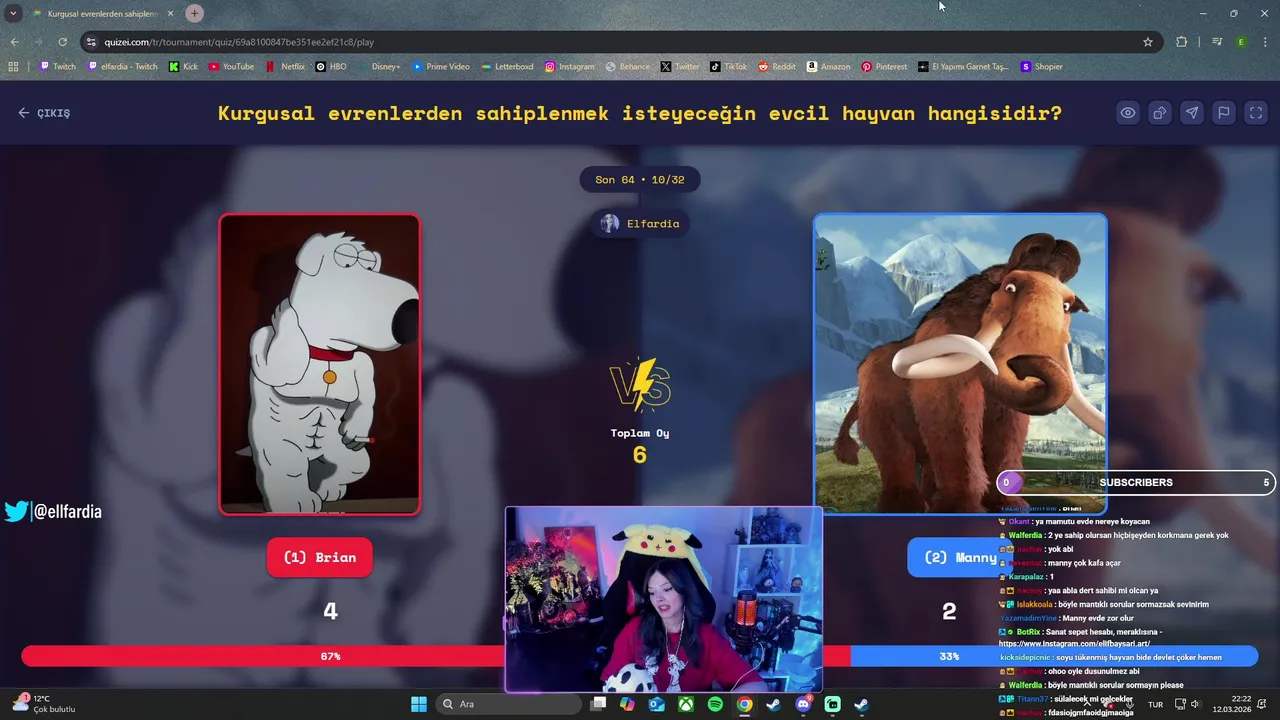Image resolution: width=1280 pixels, height=720 pixels.
Task: Open Discord from the taskbar
Action: (x=803, y=704)
